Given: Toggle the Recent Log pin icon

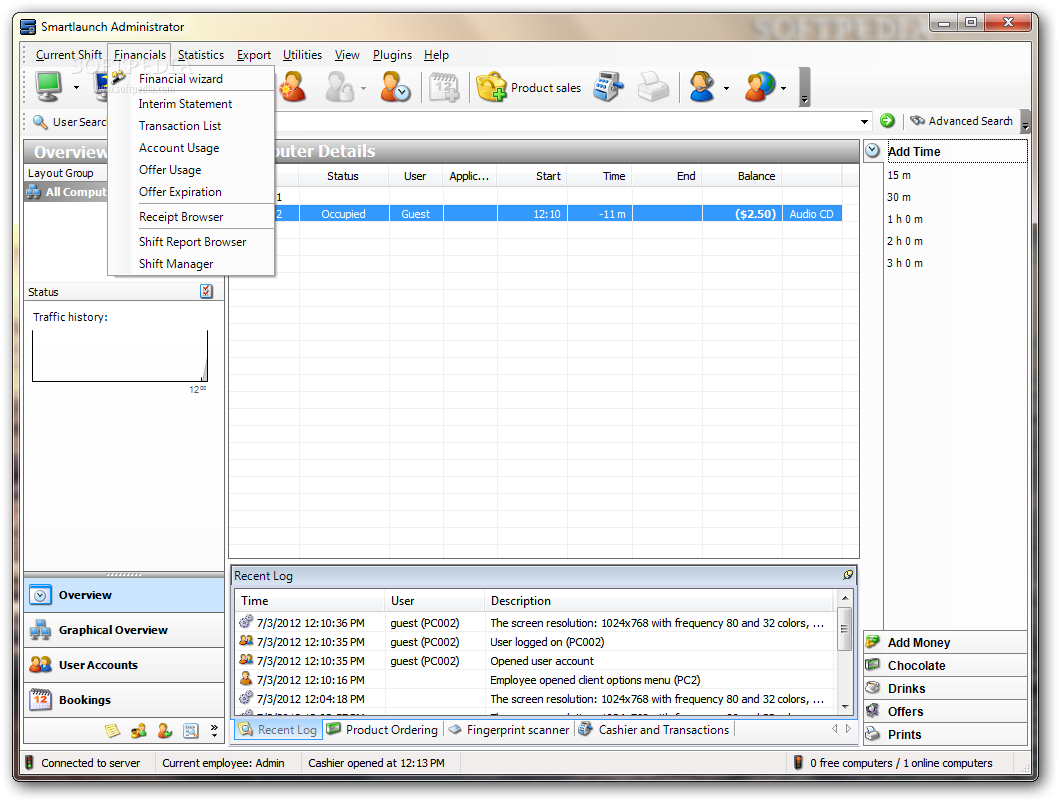Looking at the screenshot, I should pos(848,575).
